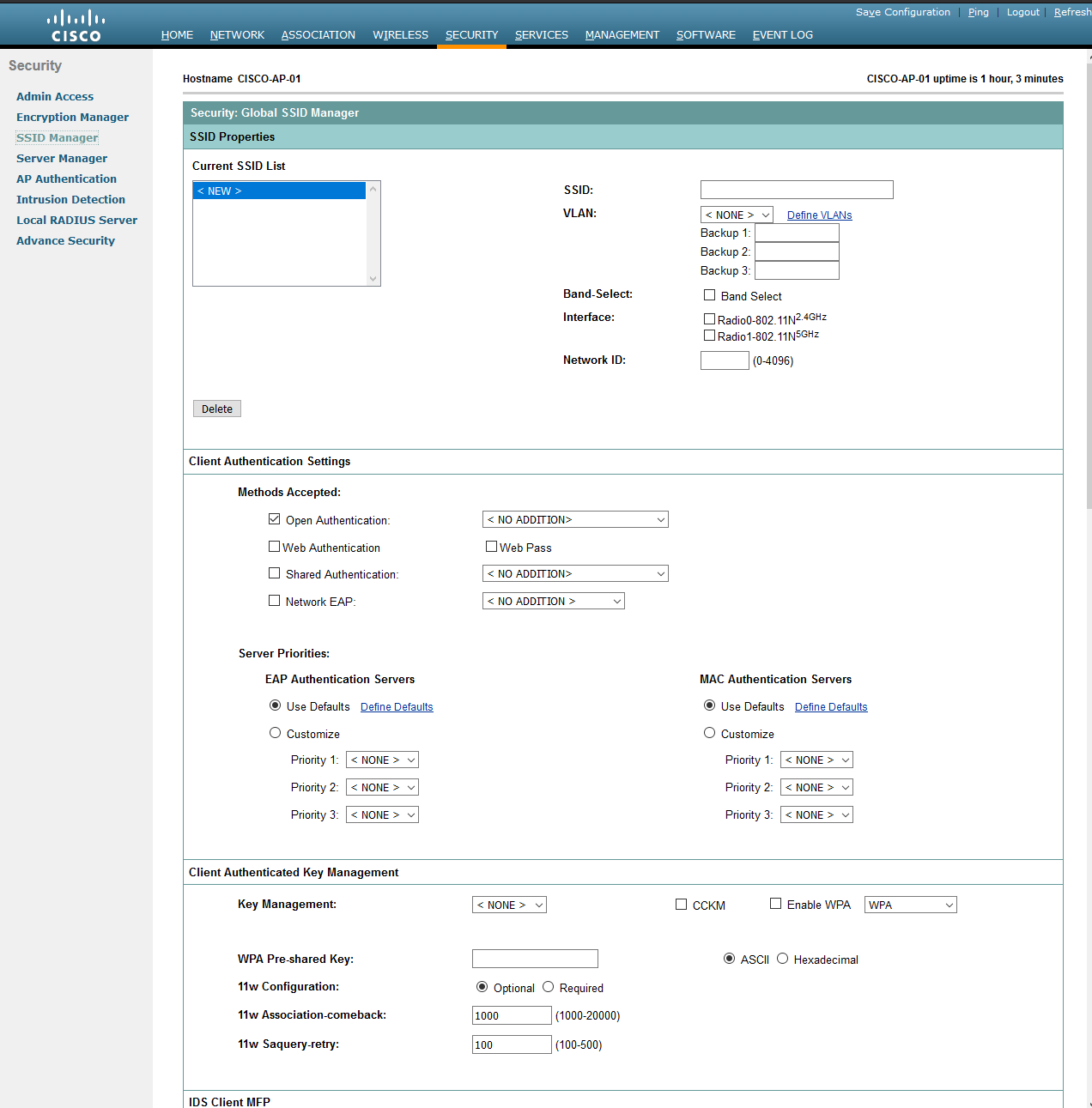The height and width of the screenshot is (1108, 1092).
Task: Enable Web Authentication checkbox
Action: pos(274,547)
